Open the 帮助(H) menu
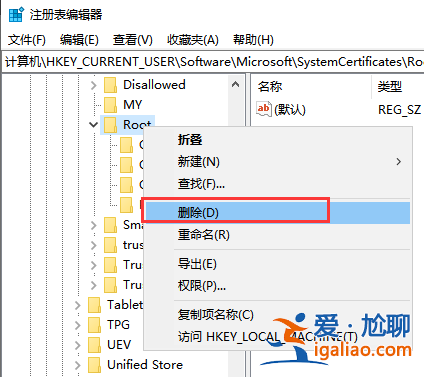 [x=253, y=40]
